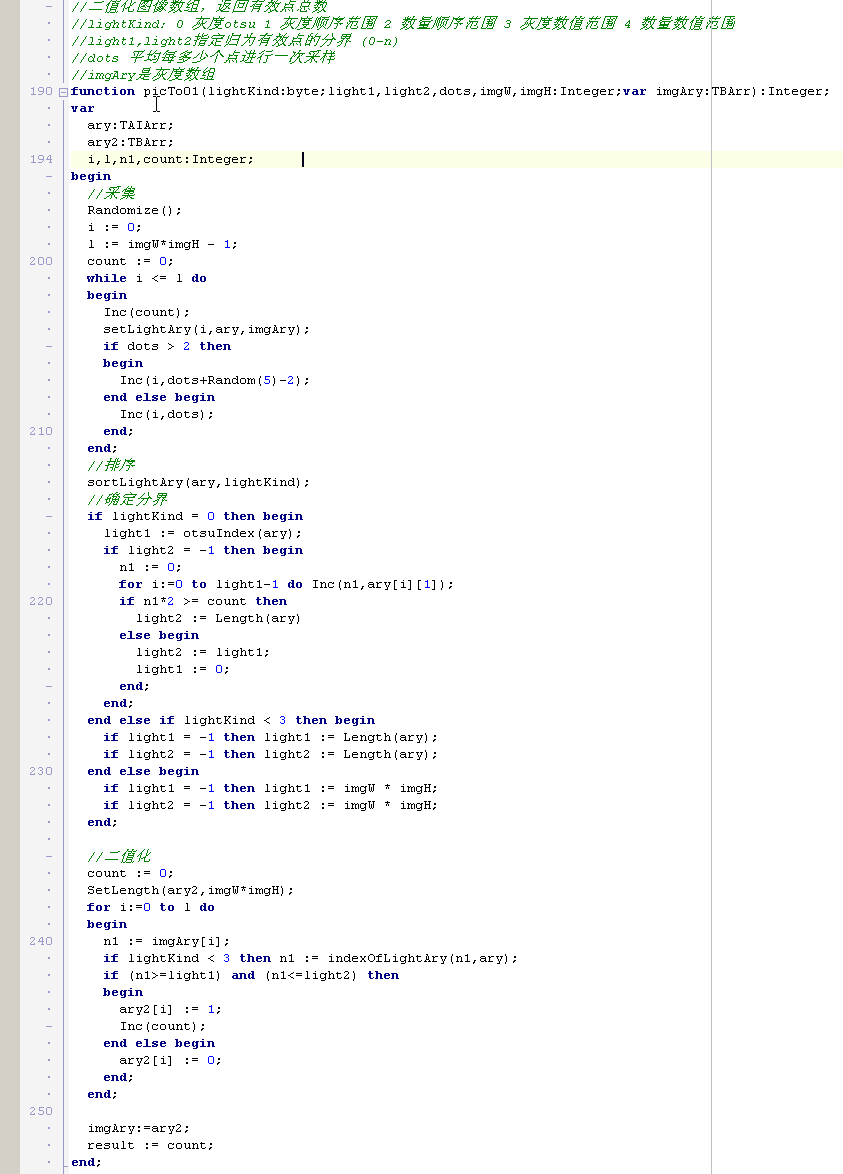Click 'if light1 = -1 then light1 := Length(ary);'

pos(271,737)
